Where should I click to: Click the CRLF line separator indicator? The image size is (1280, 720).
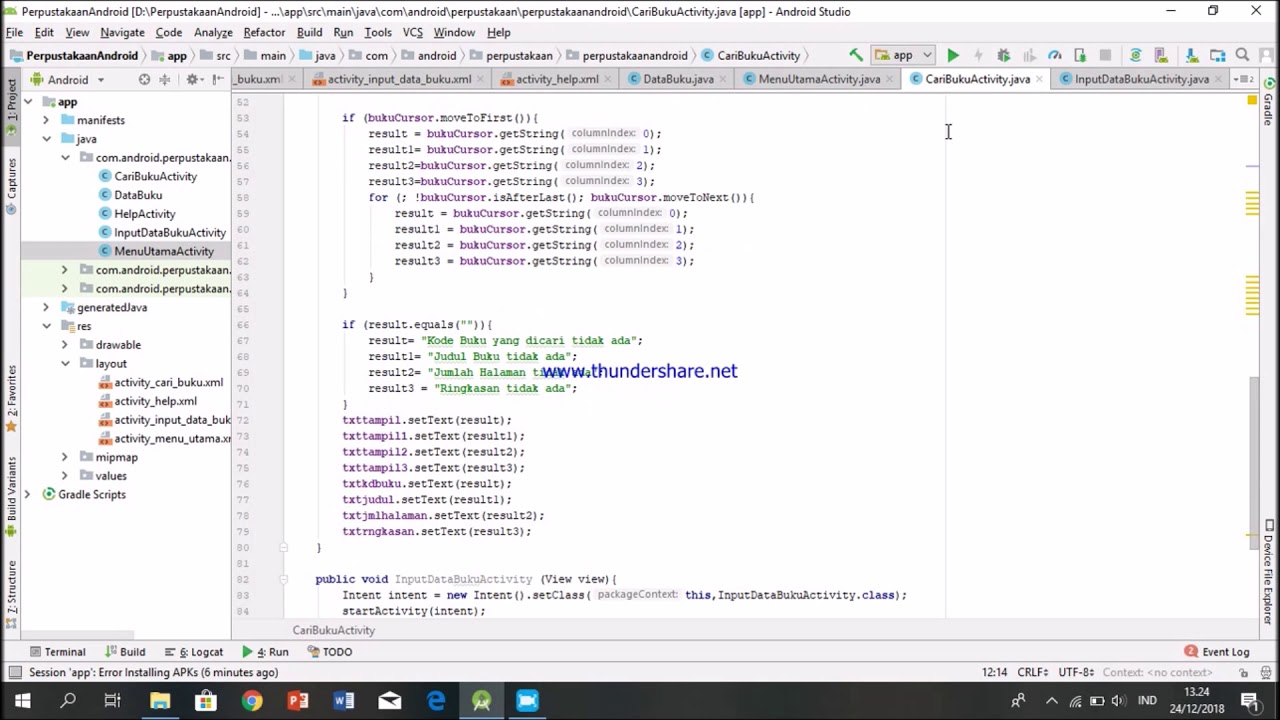pyautogui.click(x=1032, y=673)
